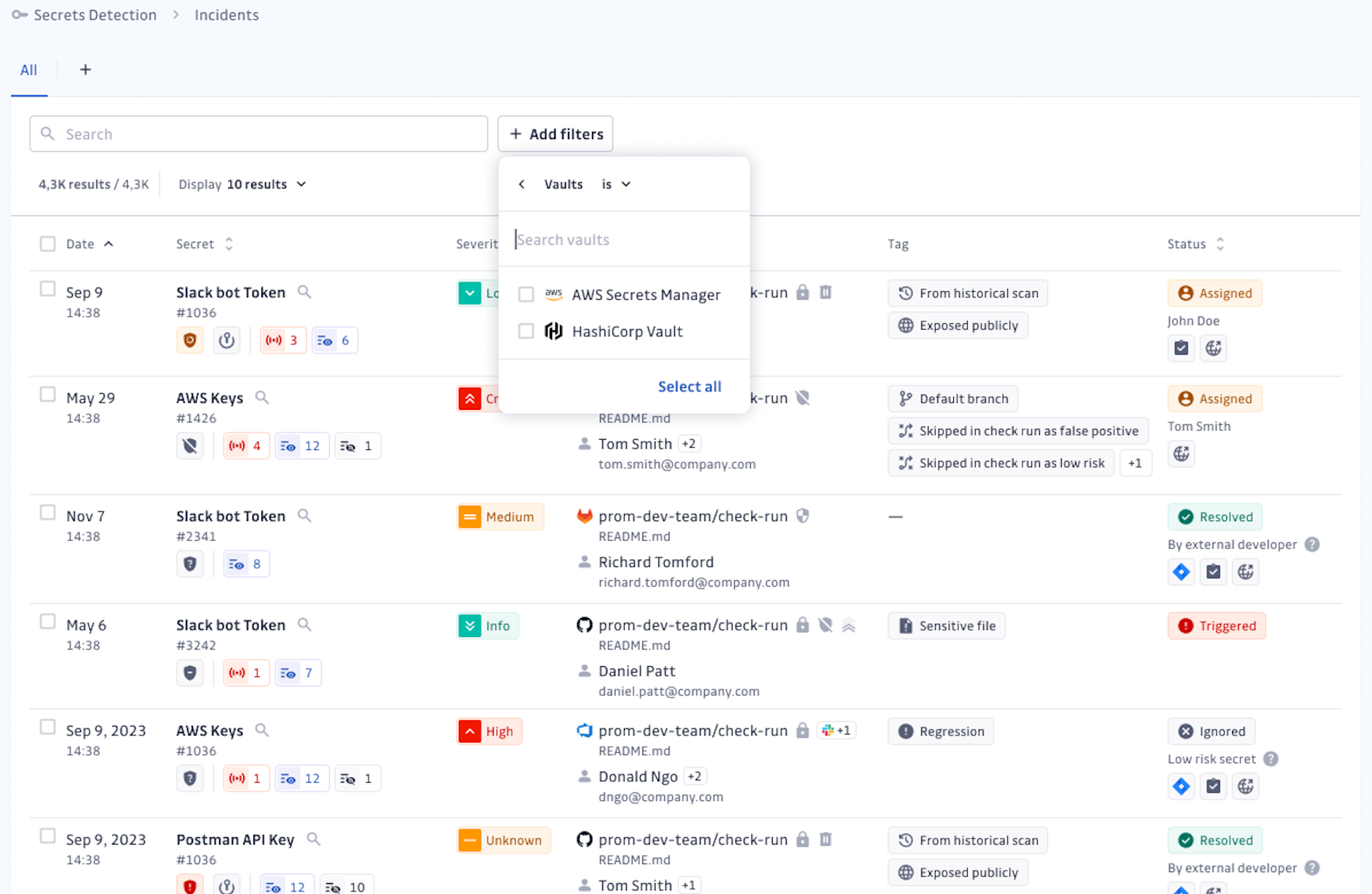Expand the +2 badge next to Donald Ngo
Viewport: 1372px width, 894px height.
point(694,776)
